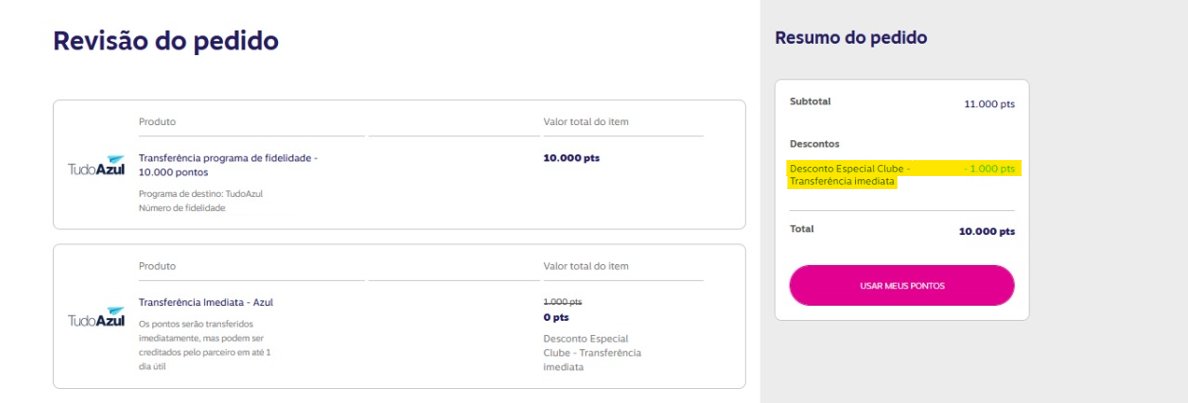The width and height of the screenshot is (1188, 403).
Task: Click the Subtotal label in the order summary
Action: click(x=810, y=101)
